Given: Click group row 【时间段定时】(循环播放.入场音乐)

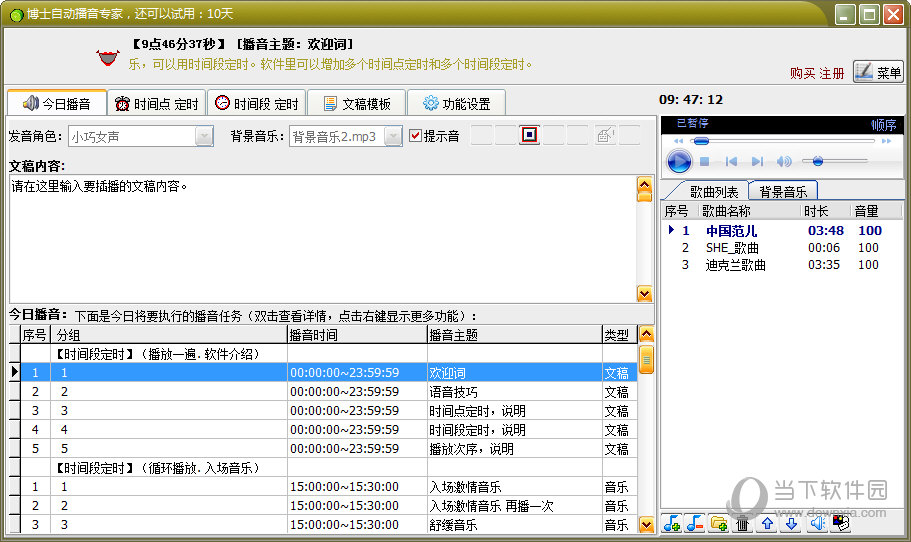Looking at the screenshot, I should 329,468.
